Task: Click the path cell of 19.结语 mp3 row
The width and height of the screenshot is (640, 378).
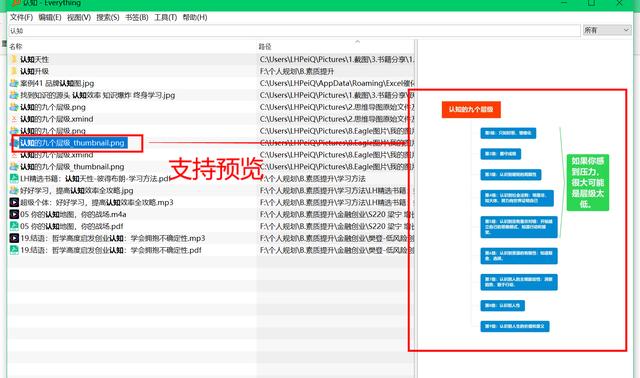Action: 336,238
